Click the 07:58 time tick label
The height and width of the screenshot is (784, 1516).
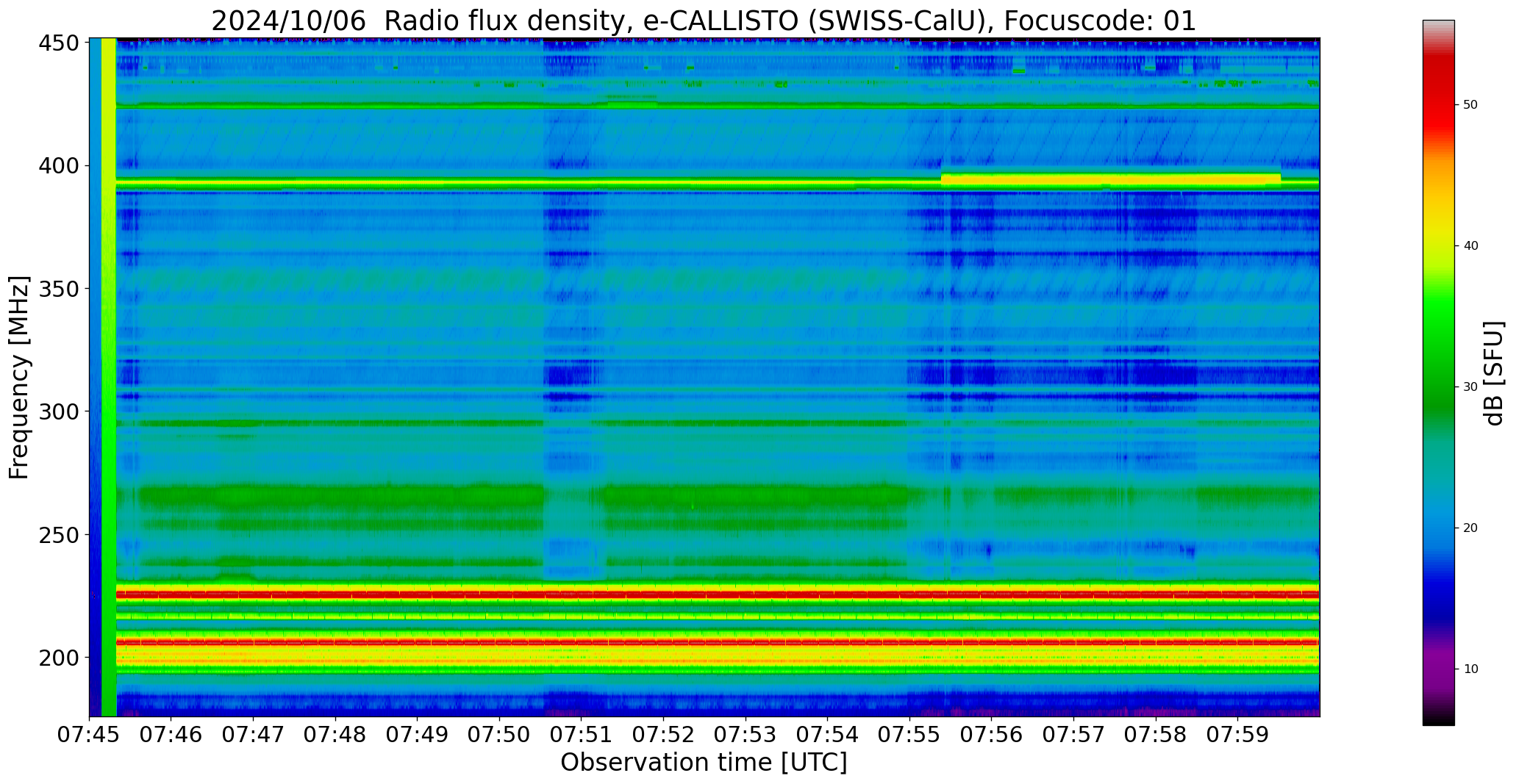point(1156,735)
